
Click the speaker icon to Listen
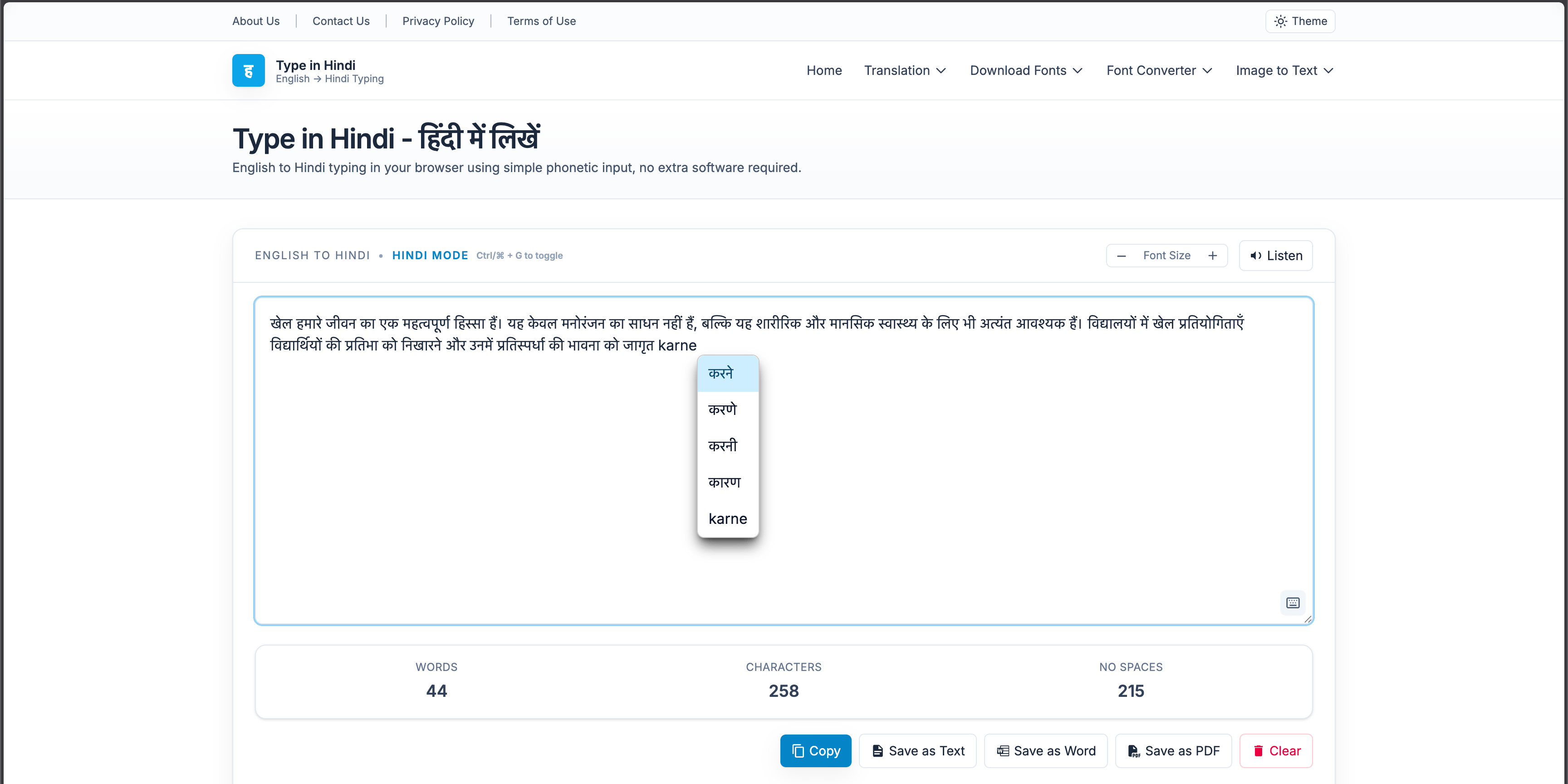pyautogui.click(x=1255, y=255)
